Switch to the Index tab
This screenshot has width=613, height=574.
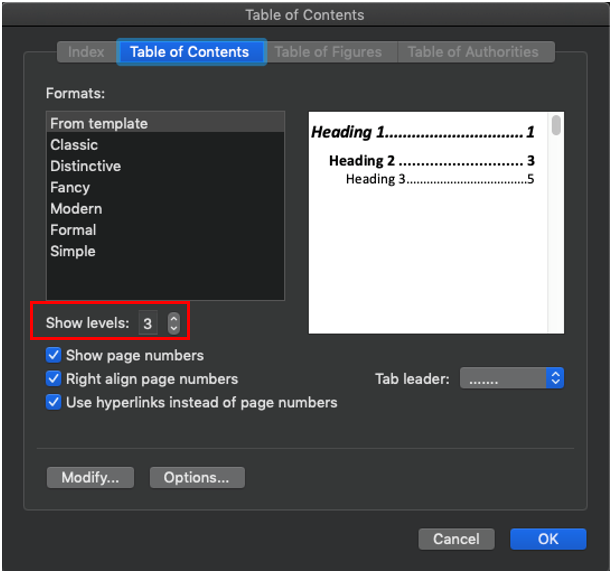87,52
